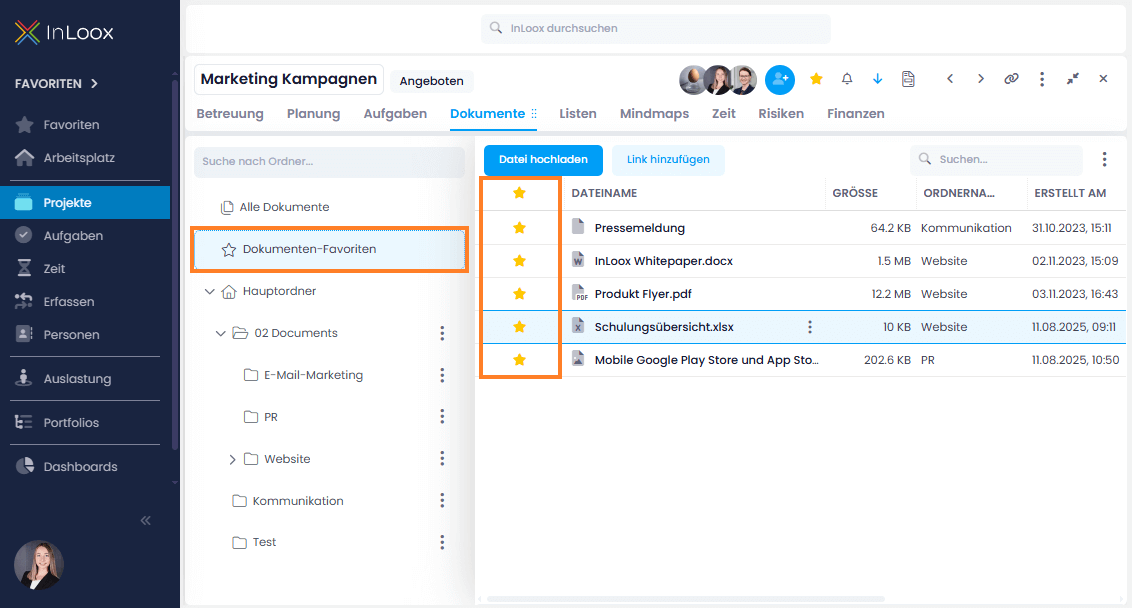Collapse the sidebar with double chevron
Screen dimensions: 1132x608
145,520
